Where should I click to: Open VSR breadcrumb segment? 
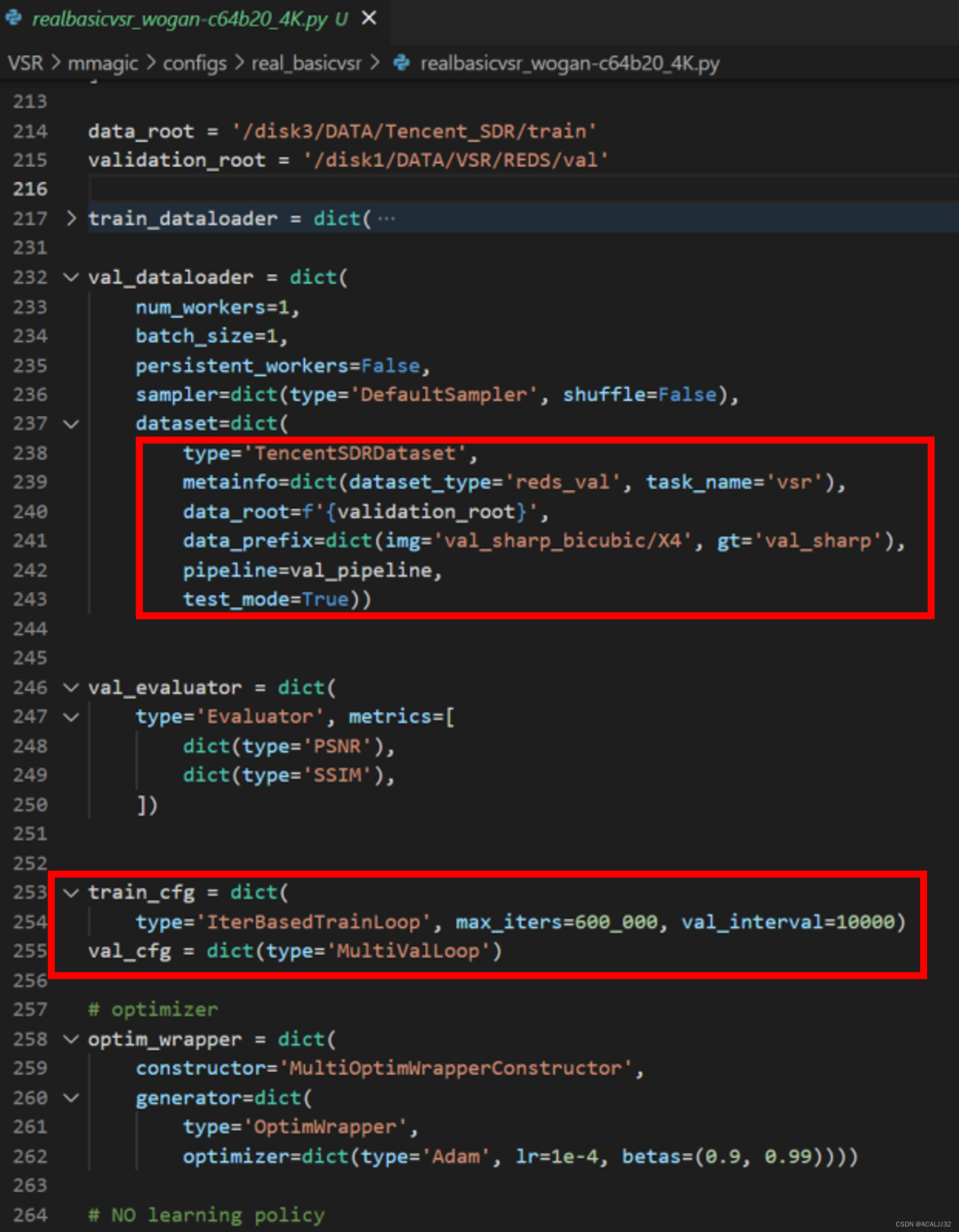[25, 63]
